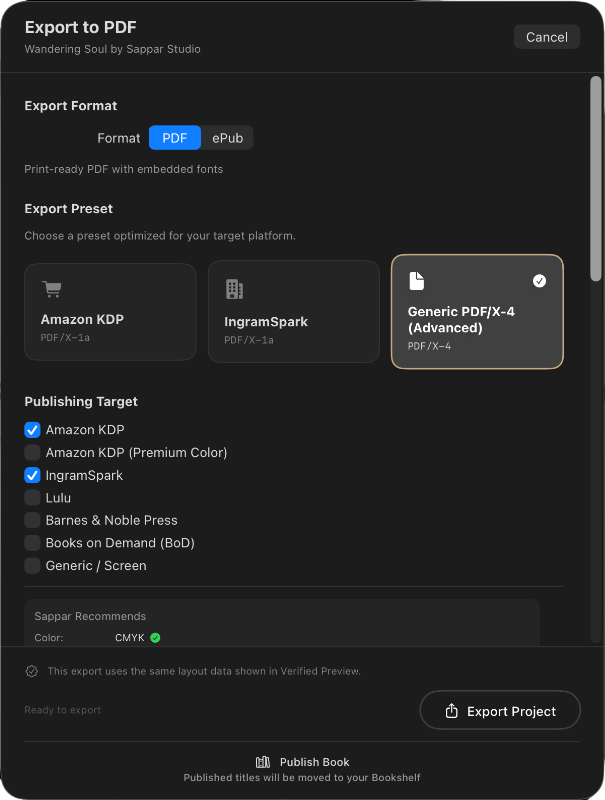Viewport: 605px width, 800px height.
Task: Enable Amazon KDP (Premium Color) target
Action: pos(32,452)
